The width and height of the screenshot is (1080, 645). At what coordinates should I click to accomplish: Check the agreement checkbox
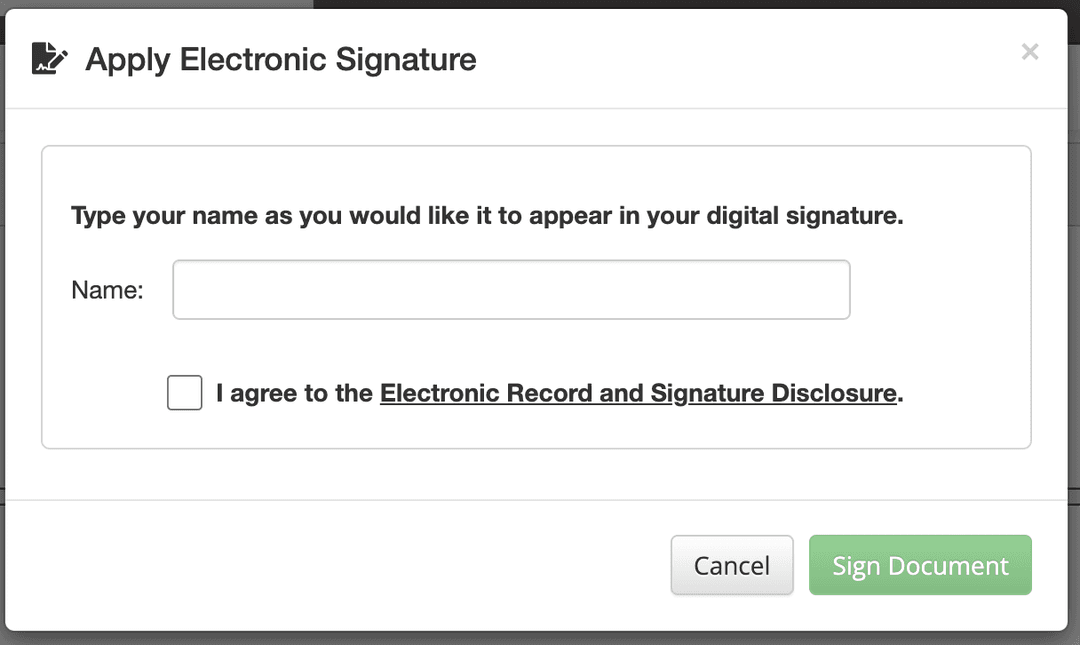coord(185,393)
